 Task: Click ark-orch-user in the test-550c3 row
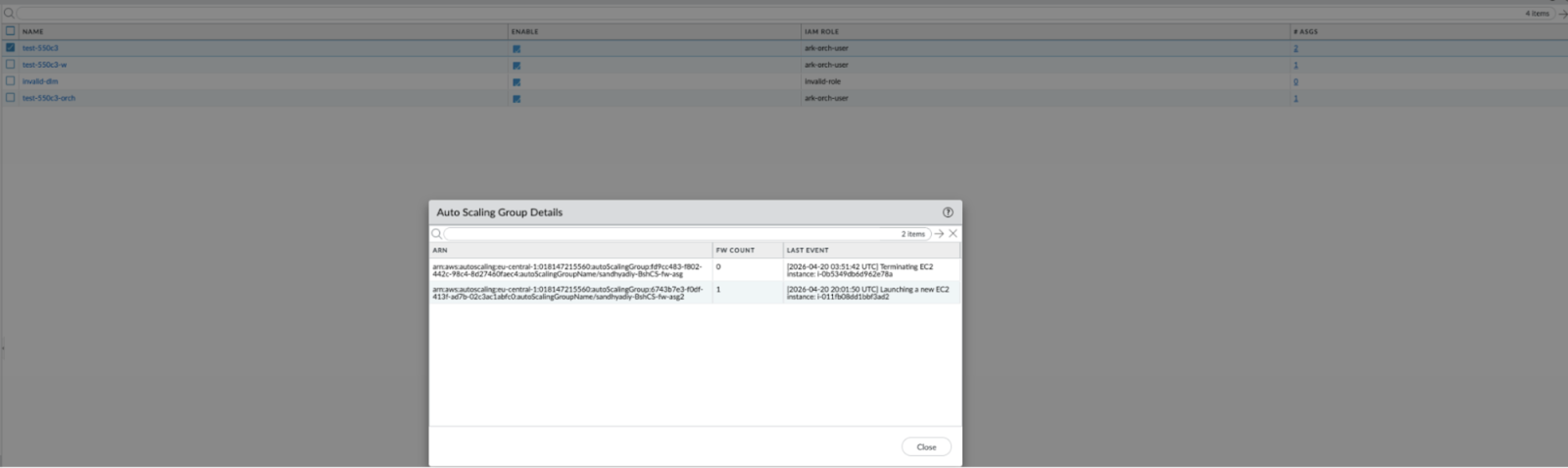click(826, 48)
